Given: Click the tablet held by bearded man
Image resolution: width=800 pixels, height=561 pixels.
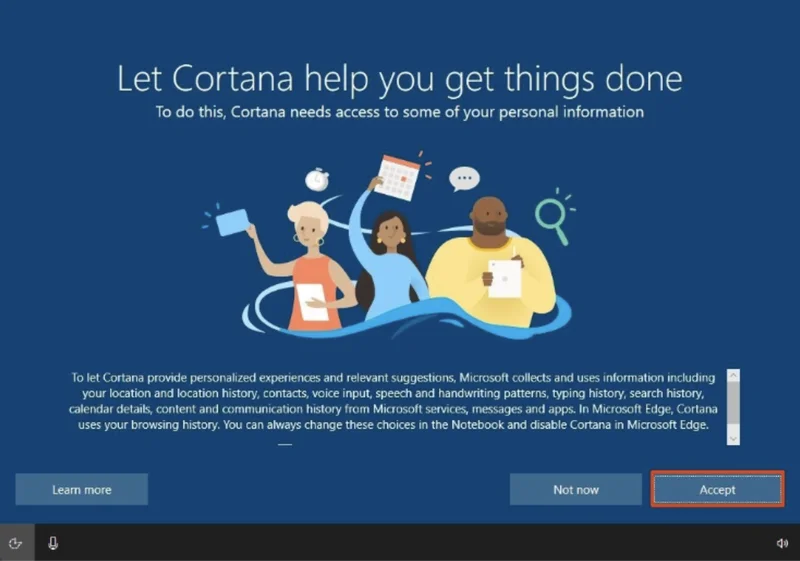Looking at the screenshot, I should 504,278.
